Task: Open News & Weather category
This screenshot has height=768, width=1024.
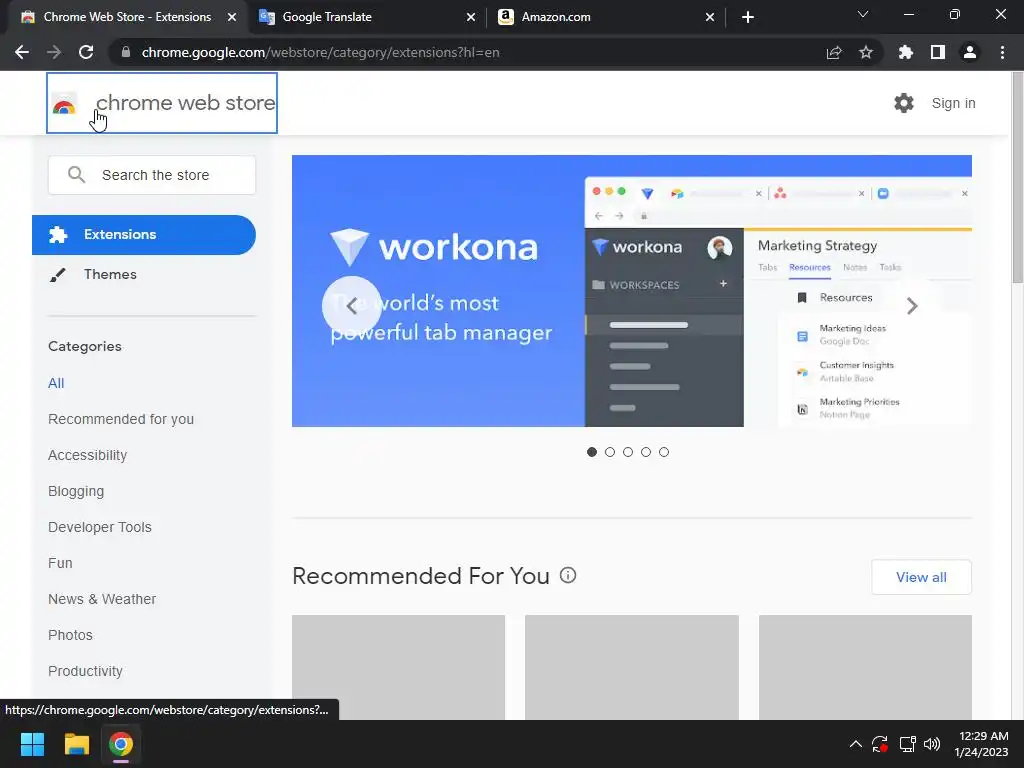Action: [x=102, y=599]
